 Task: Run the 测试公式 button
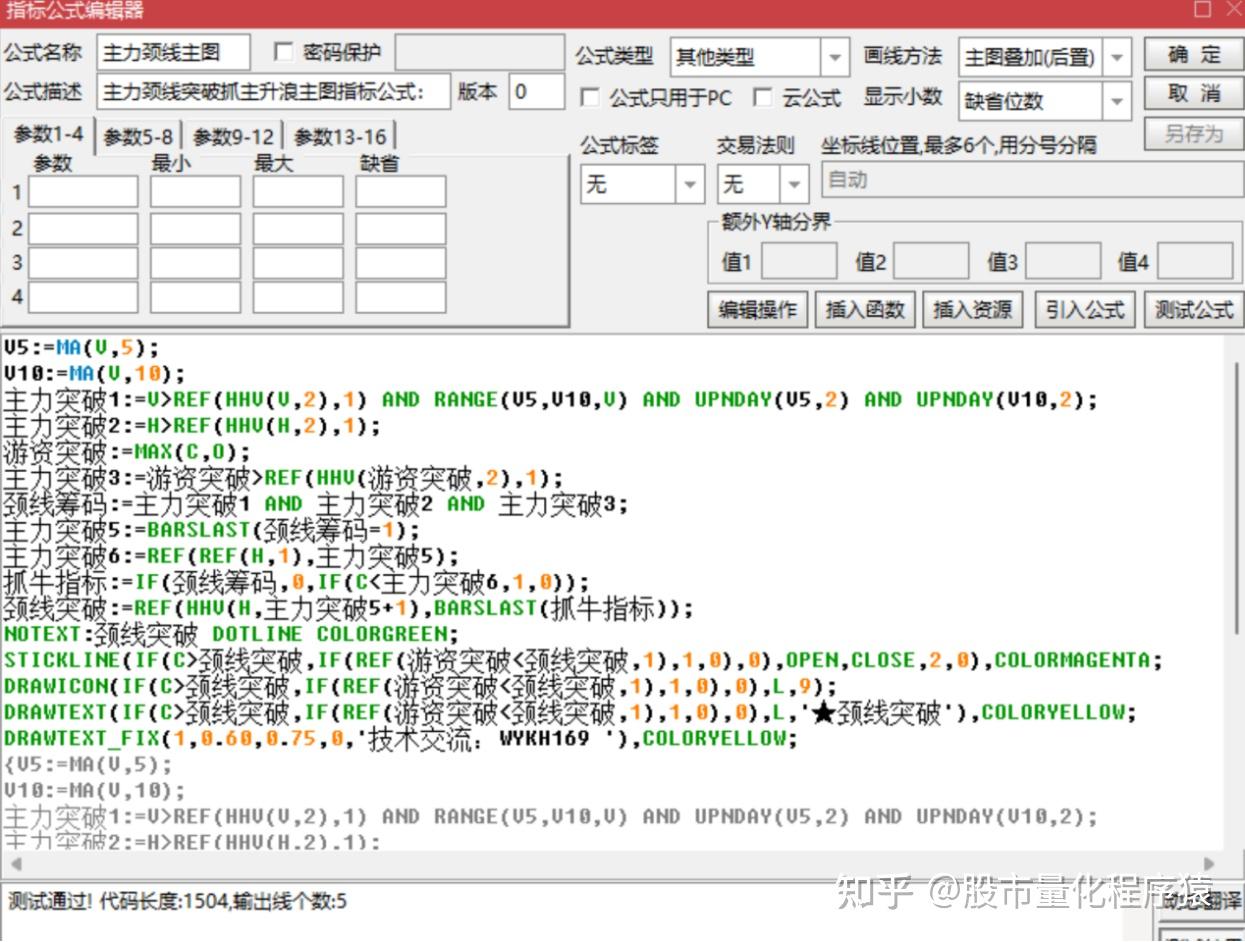(1193, 310)
